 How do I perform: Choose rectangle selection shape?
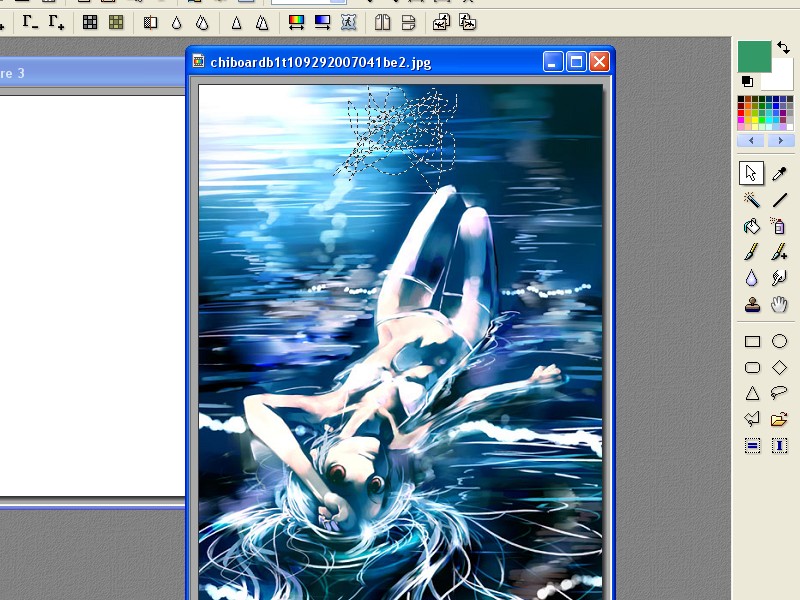[x=752, y=341]
